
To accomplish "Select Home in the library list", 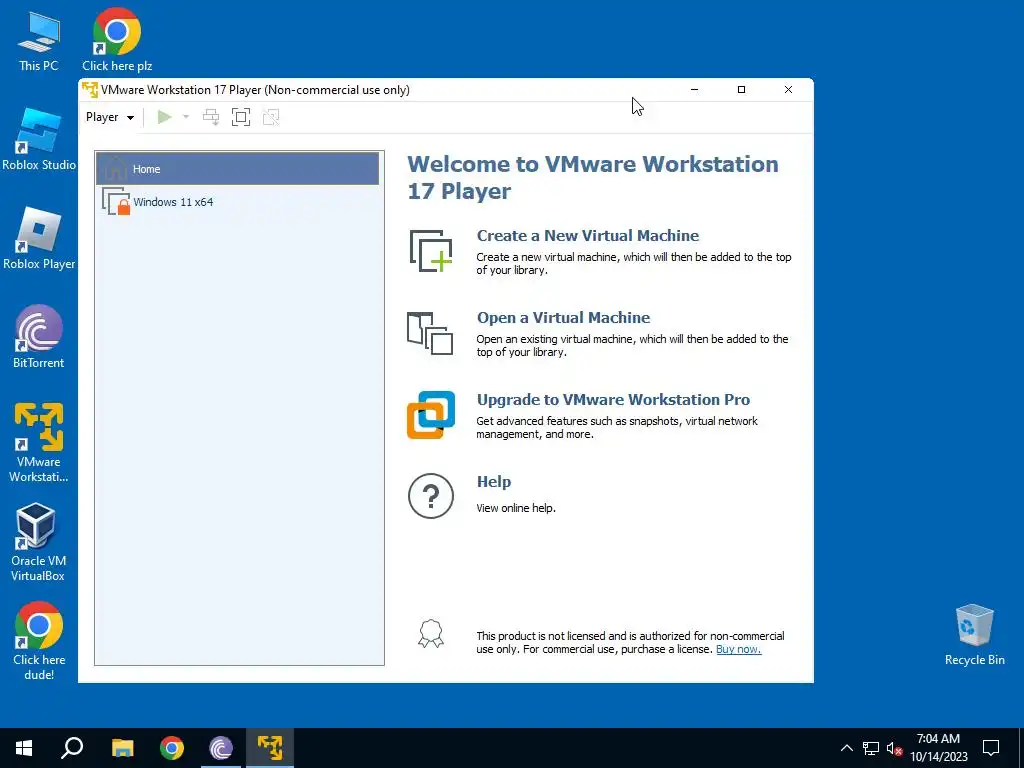I will click(x=238, y=168).
